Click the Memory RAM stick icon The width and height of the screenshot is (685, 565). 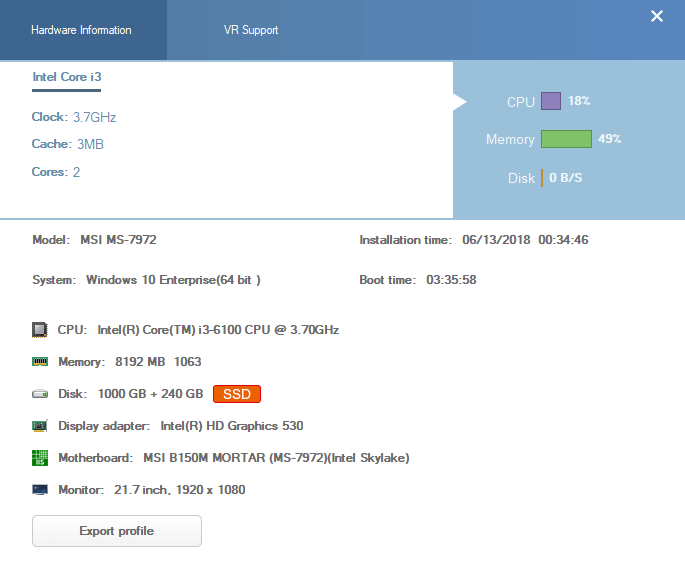(x=40, y=362)
